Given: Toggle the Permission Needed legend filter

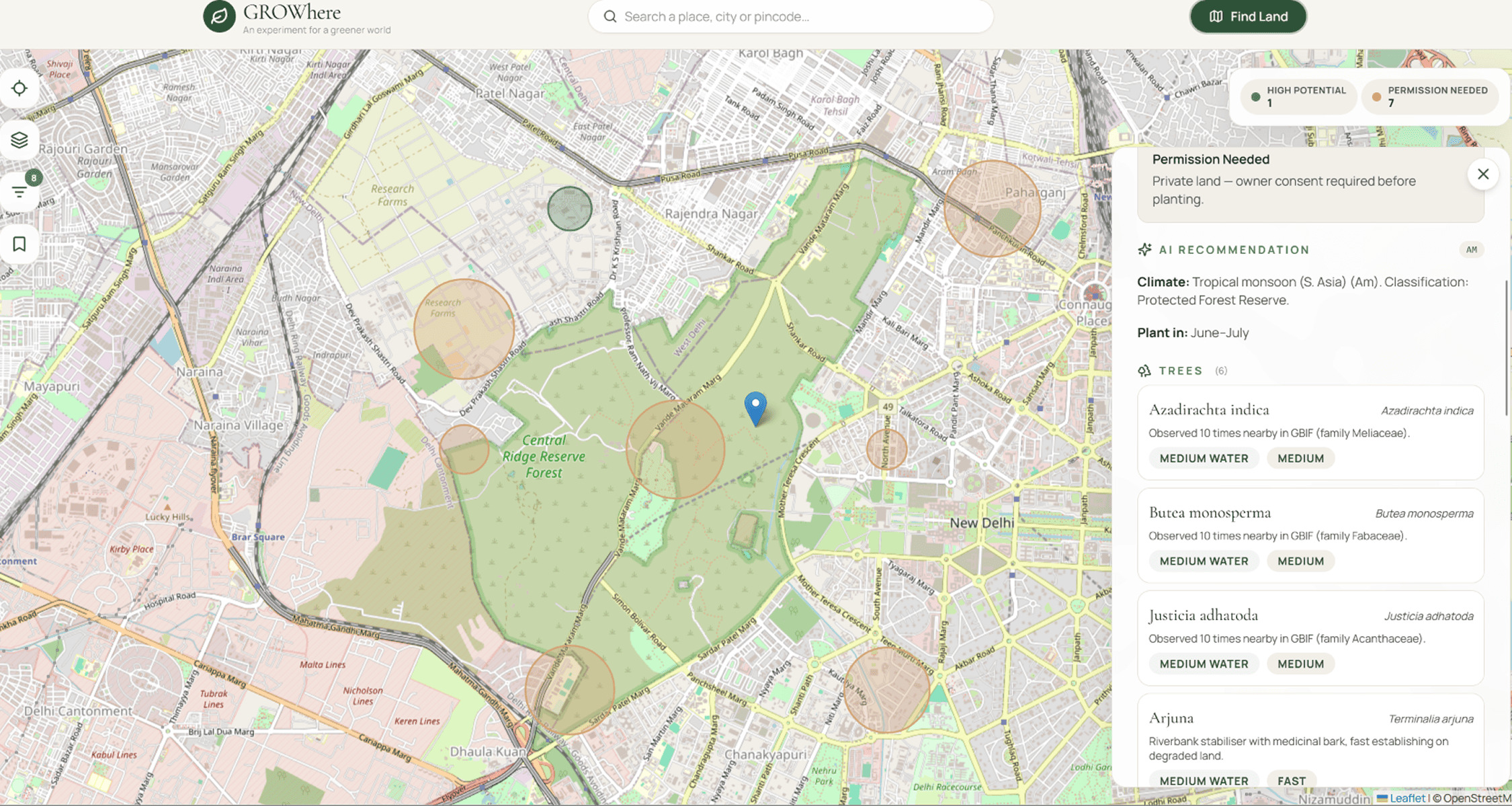Looking at the screenshot, I should (x=1430, y=97).
